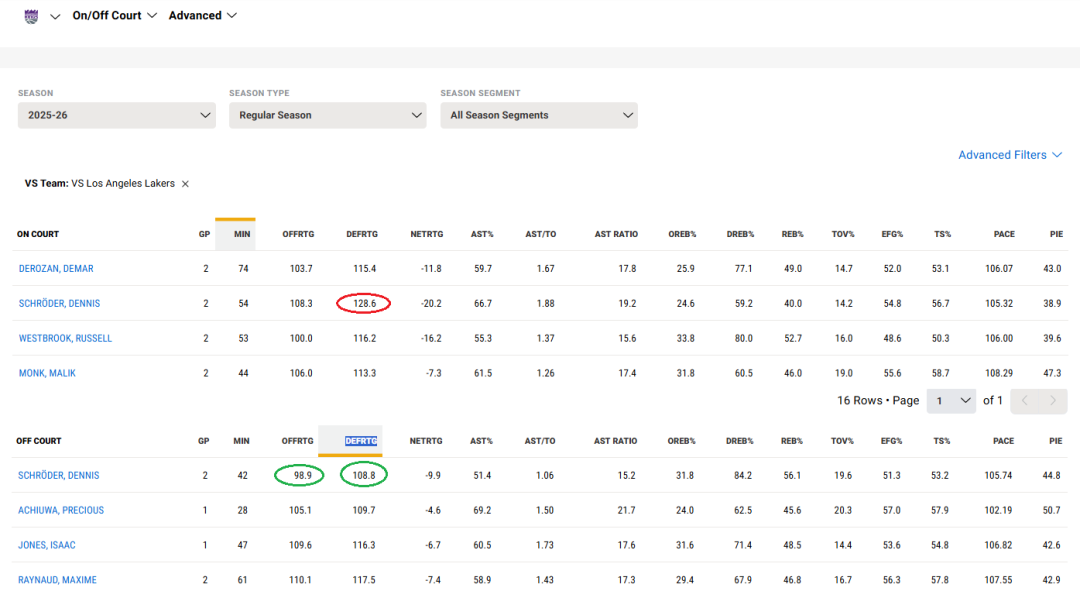Expand the team selector chevron beside logo
The image size is (1080, 598).
coord(55,17)
